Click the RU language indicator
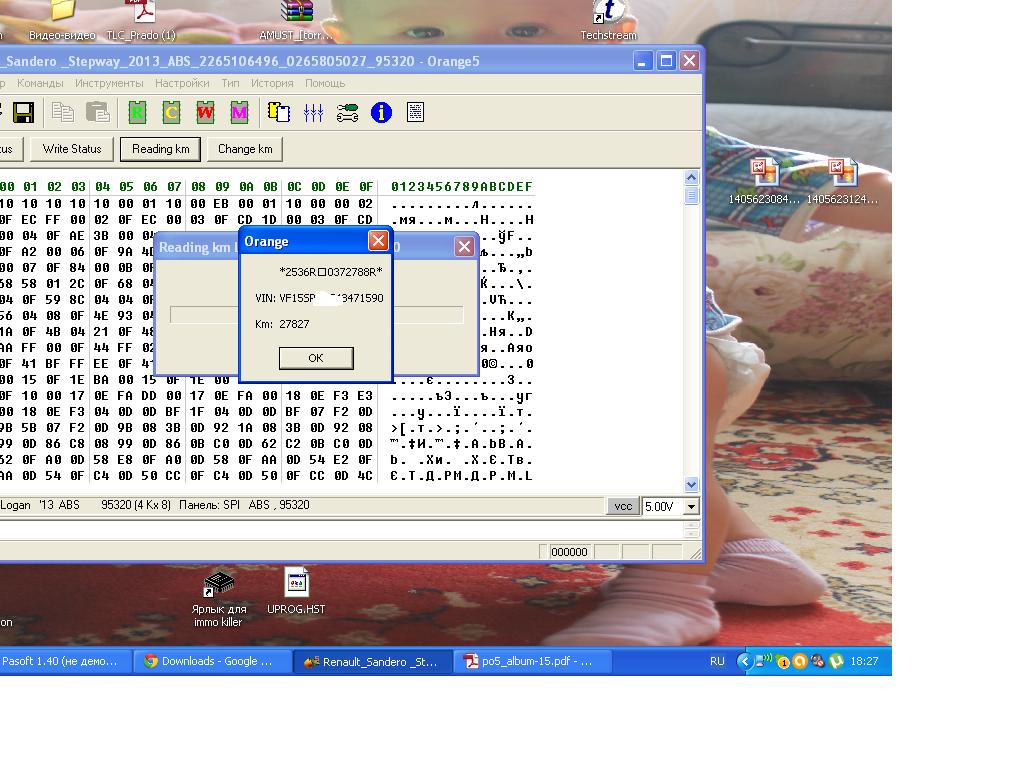The image size is (1024, 768). tap(717, 662)
